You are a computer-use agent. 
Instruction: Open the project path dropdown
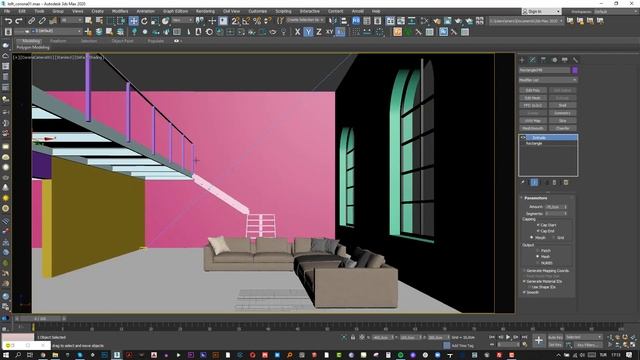pos(527,20)
